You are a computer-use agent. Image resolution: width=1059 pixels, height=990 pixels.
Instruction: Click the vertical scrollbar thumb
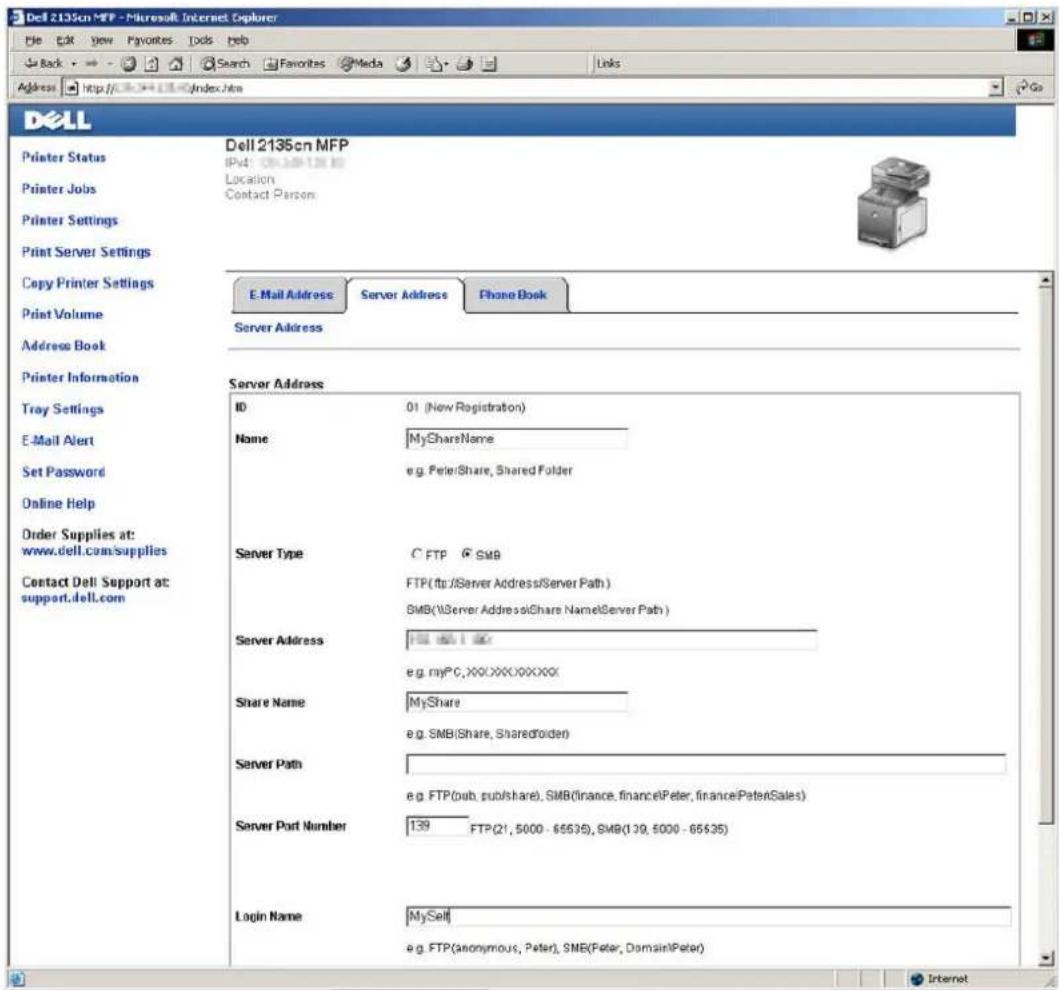(1046, 556)
